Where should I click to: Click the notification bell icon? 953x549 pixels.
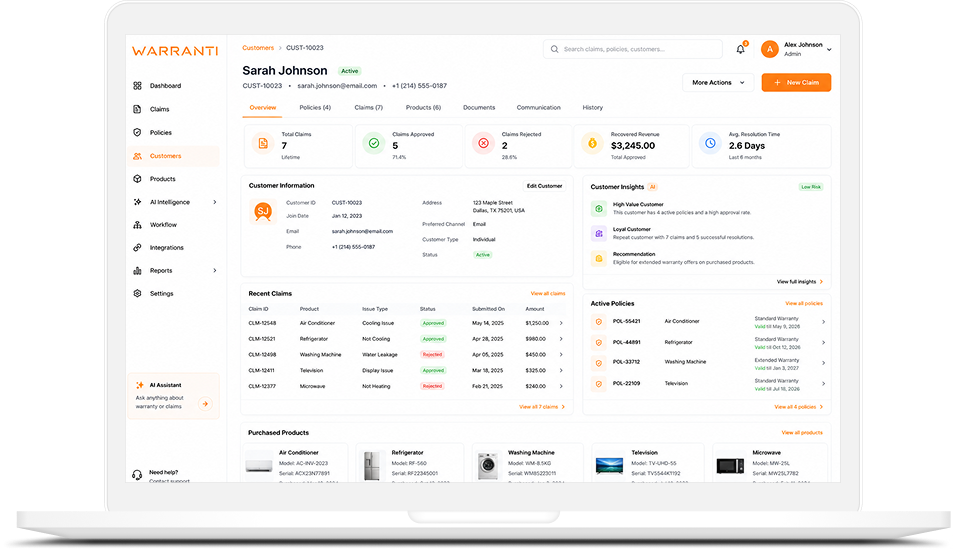tap(740, 49)
